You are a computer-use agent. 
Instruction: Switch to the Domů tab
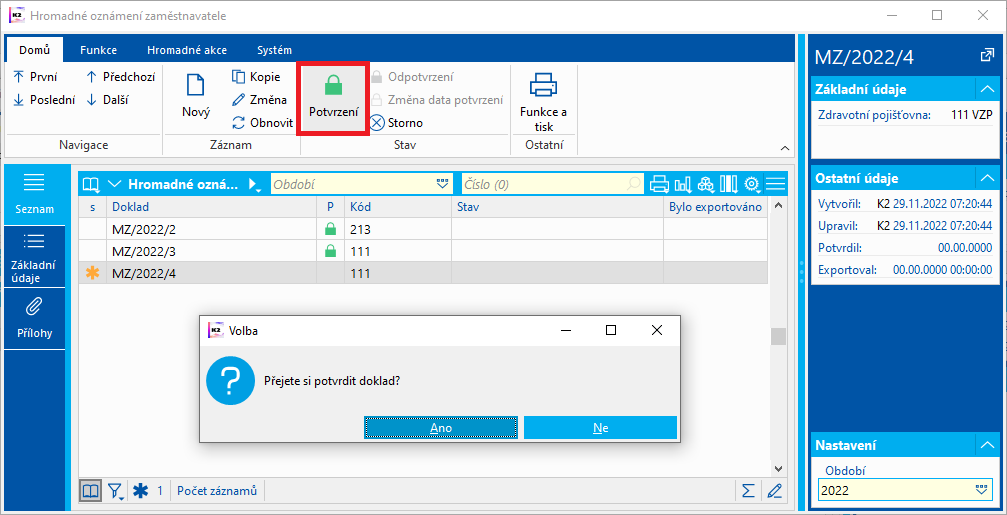35,49
